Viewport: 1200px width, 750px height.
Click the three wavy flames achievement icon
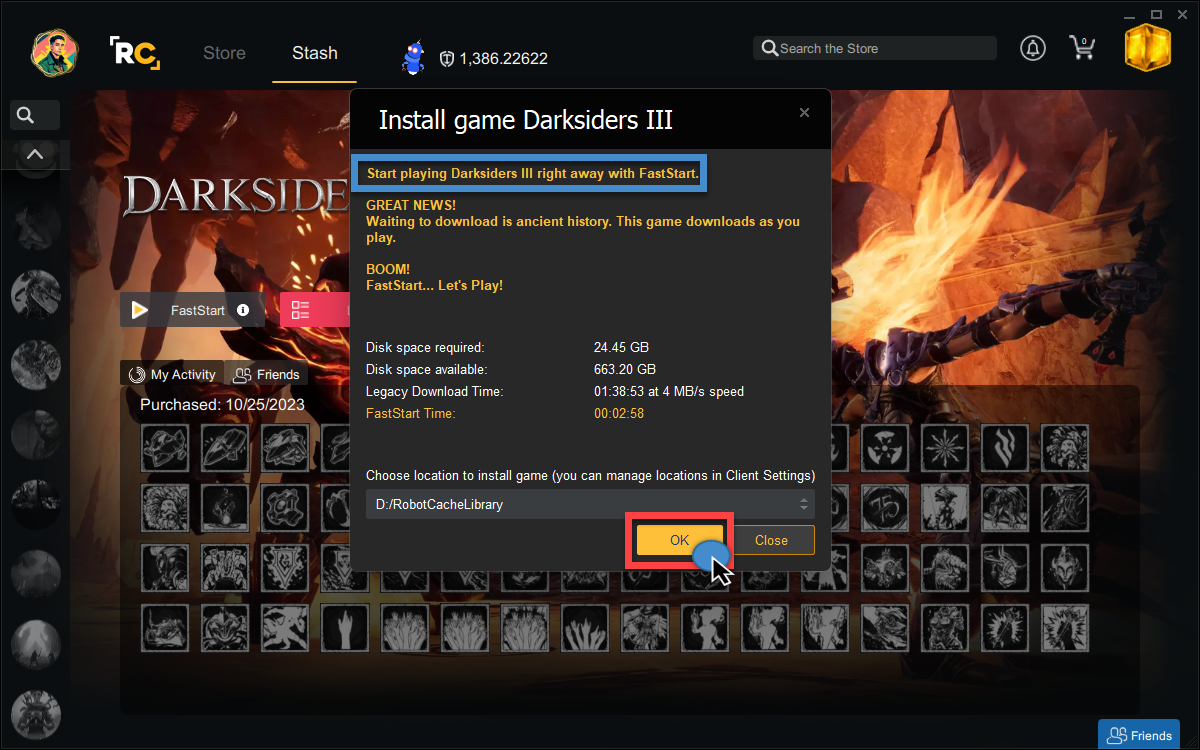[x=1005, y=447]
